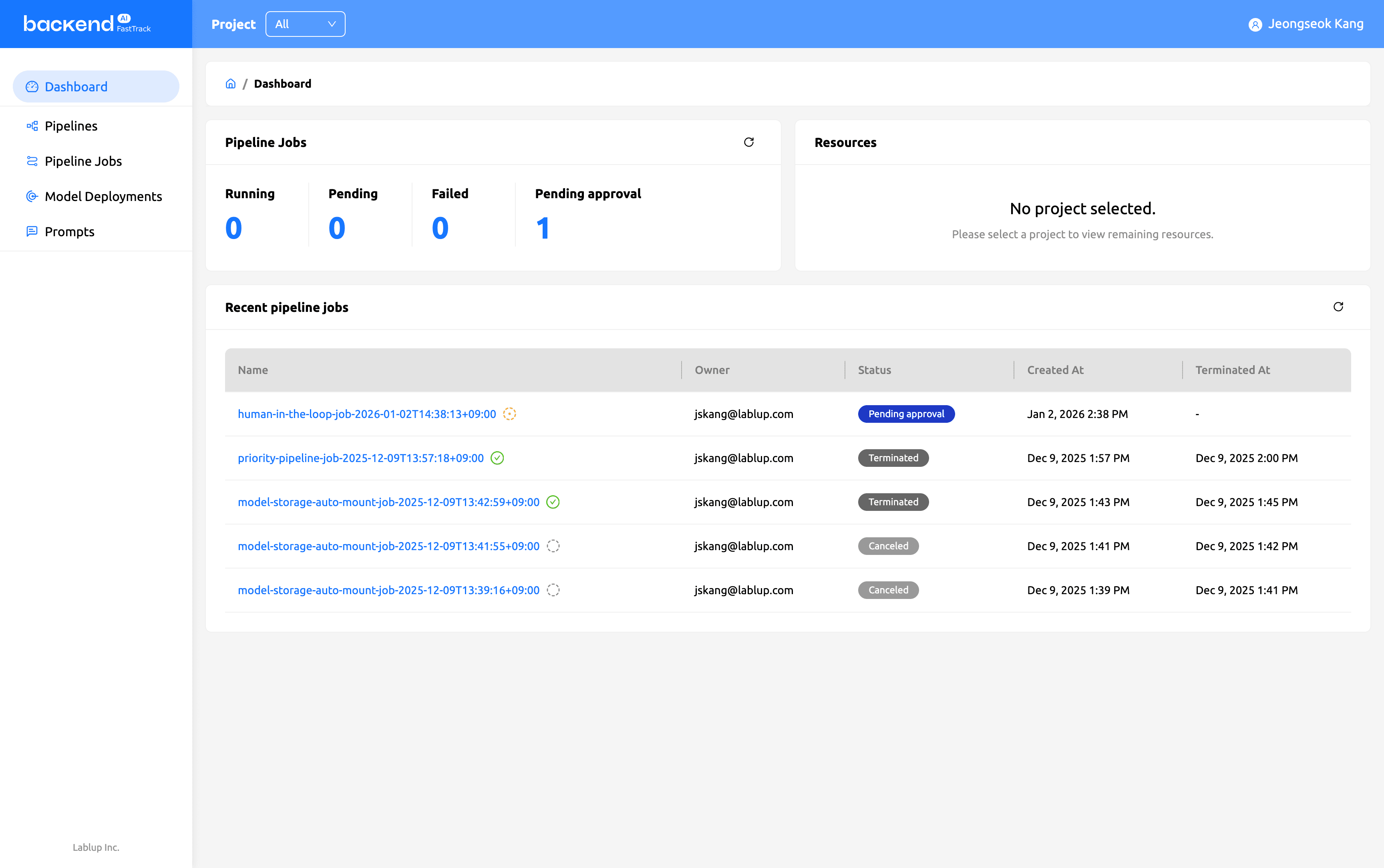The height and width of the screenshot is (868, 1384).
Task: Refresh the Pipeline Jobs counters
Action: point(749,142)
